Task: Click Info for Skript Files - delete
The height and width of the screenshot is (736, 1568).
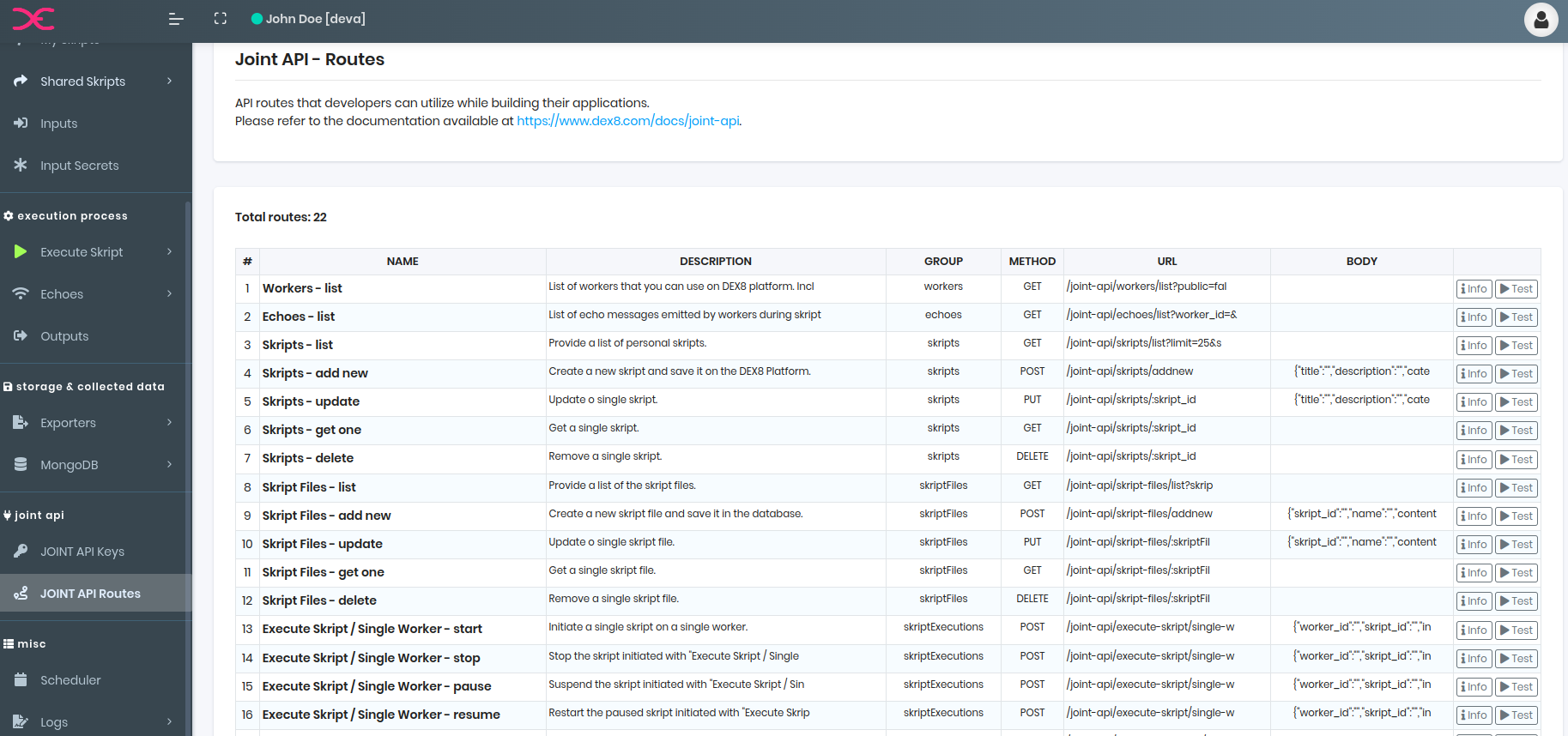Action: [x=1474, y=601]
